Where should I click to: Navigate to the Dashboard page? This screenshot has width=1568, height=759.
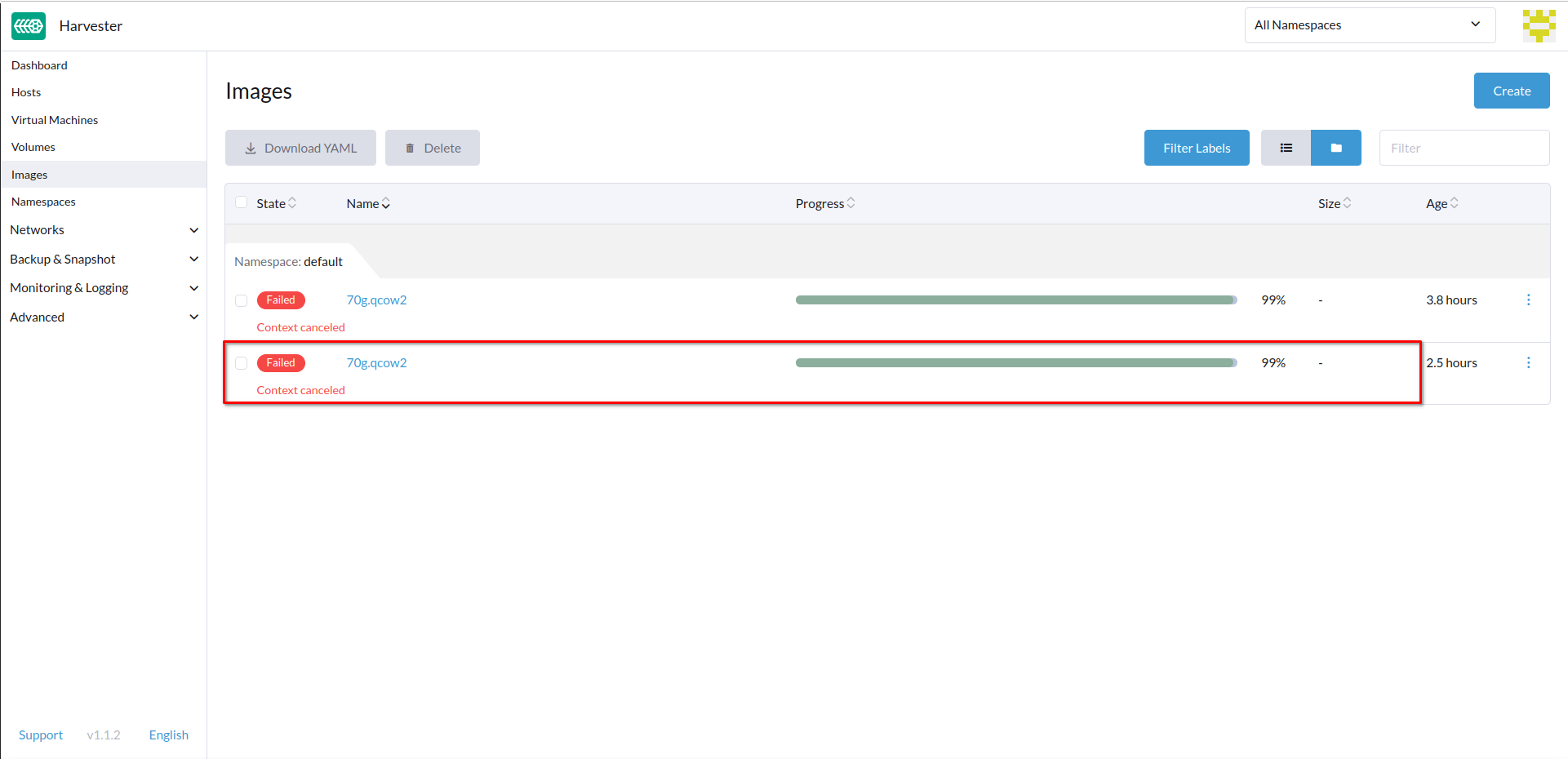click(x=39, y=65)
